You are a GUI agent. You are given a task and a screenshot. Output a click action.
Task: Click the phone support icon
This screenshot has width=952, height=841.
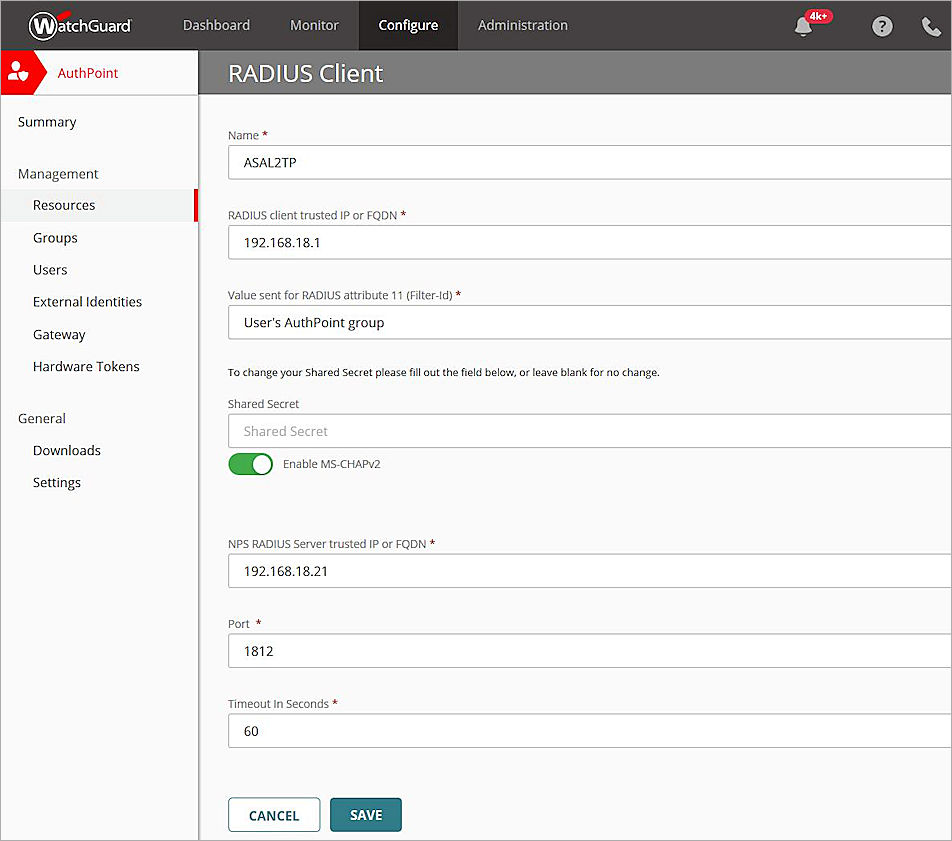pos(932,26)
